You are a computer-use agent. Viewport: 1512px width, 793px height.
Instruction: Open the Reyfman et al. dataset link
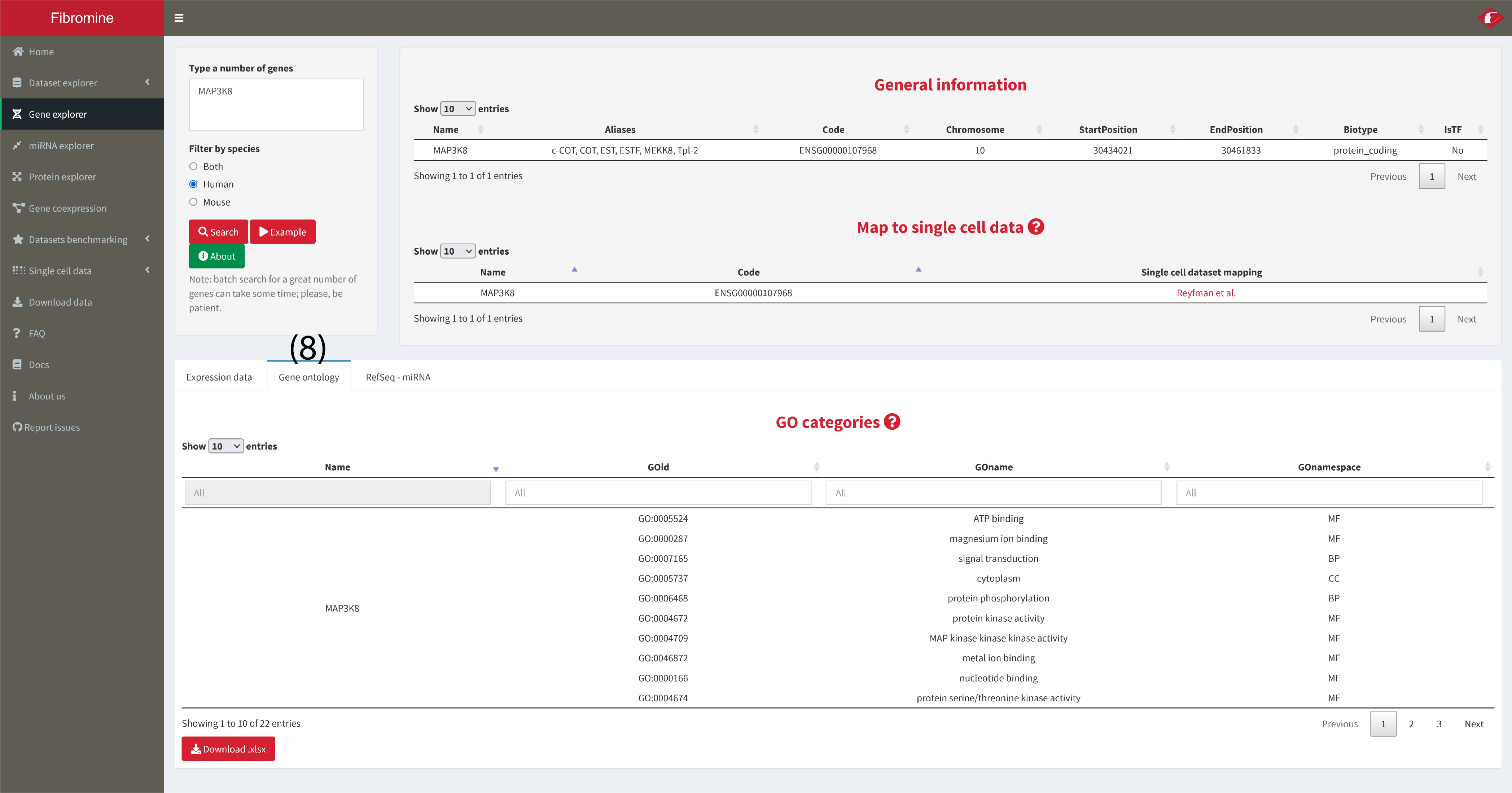1206,293
